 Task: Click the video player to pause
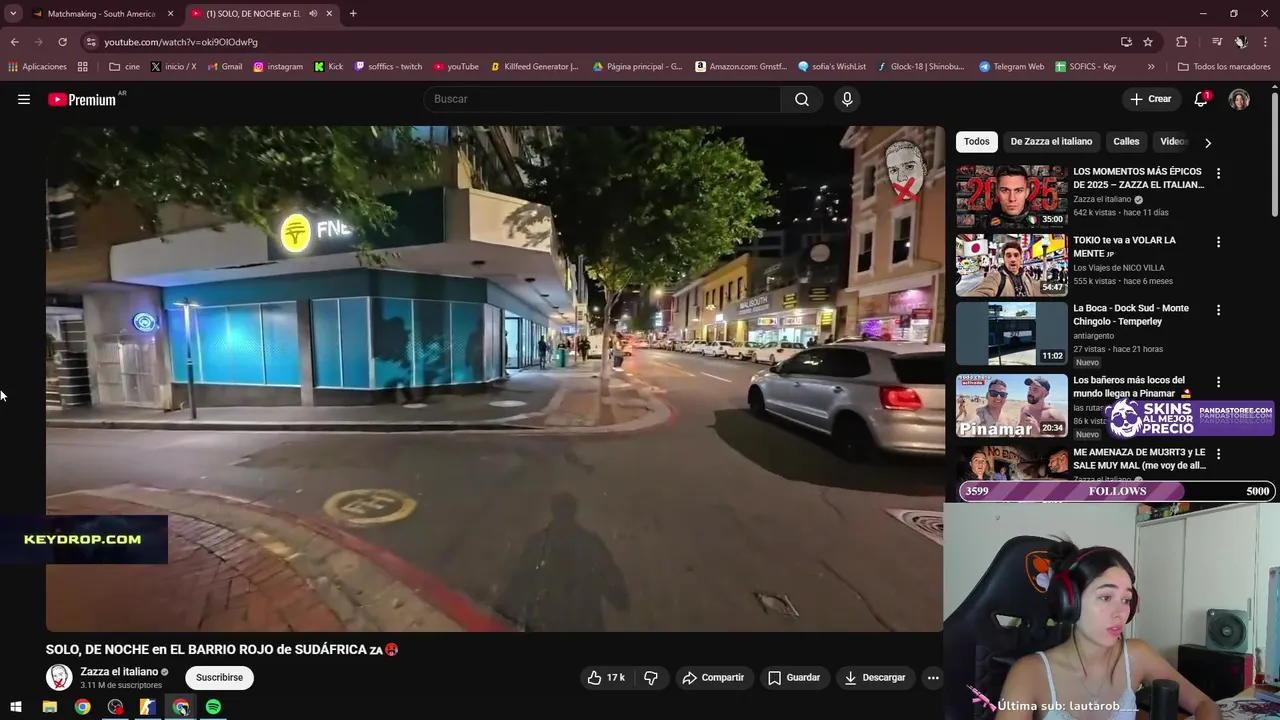tap(495, 379)
